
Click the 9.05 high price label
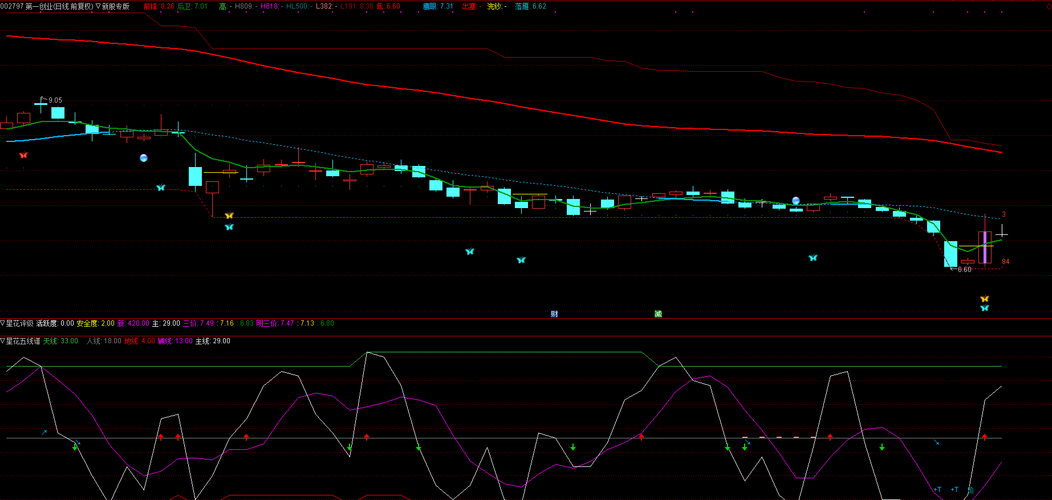tap(55, 100)
